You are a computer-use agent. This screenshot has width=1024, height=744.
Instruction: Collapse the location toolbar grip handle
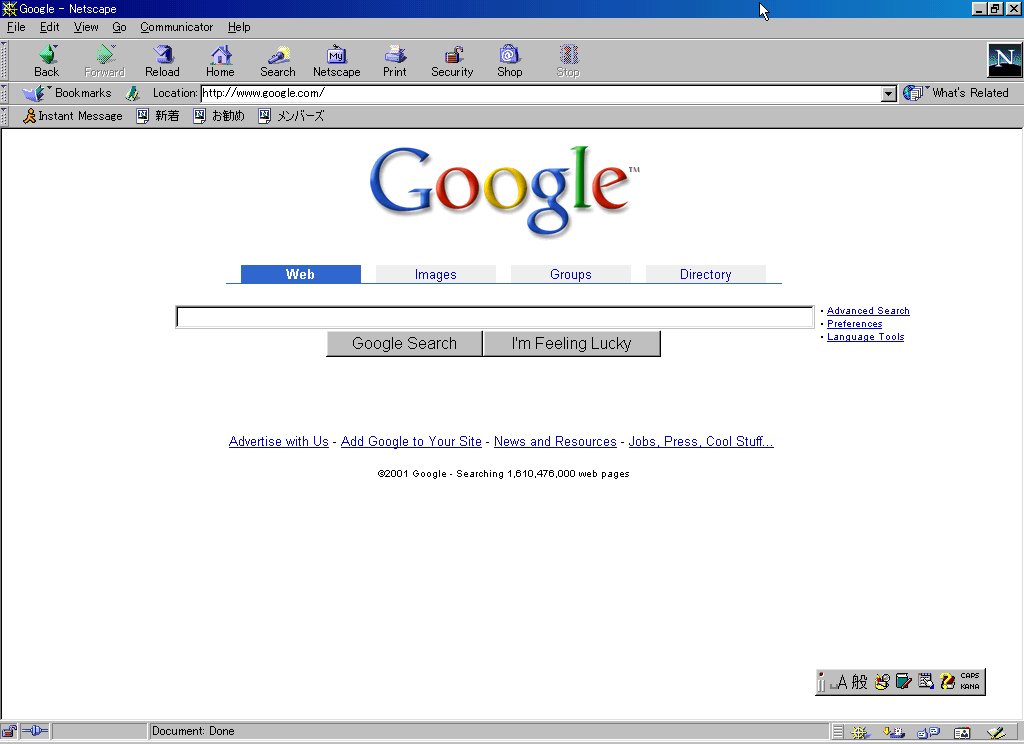click(x=4, y=93)
